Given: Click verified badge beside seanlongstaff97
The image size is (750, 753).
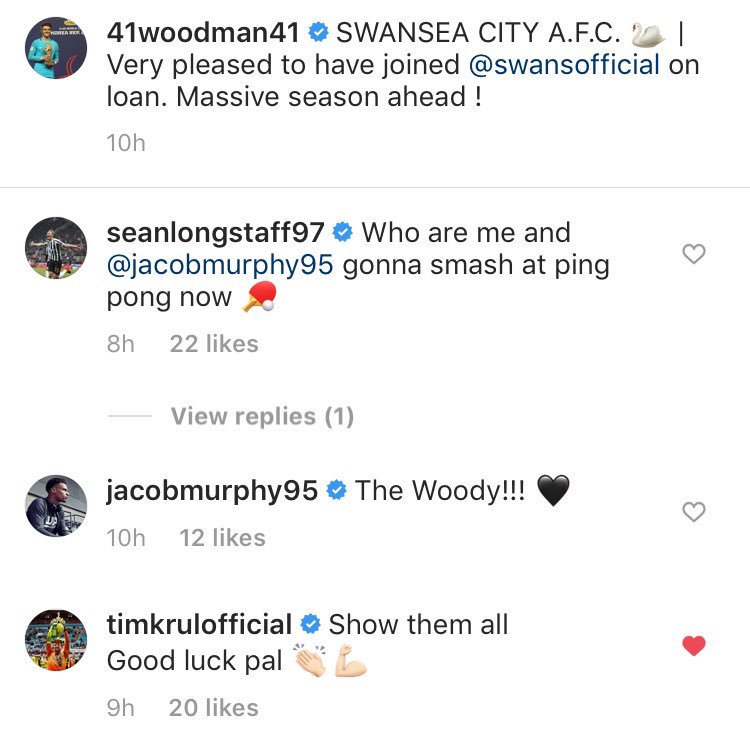Looking at the screenshot, I should (x=343, y=232).
